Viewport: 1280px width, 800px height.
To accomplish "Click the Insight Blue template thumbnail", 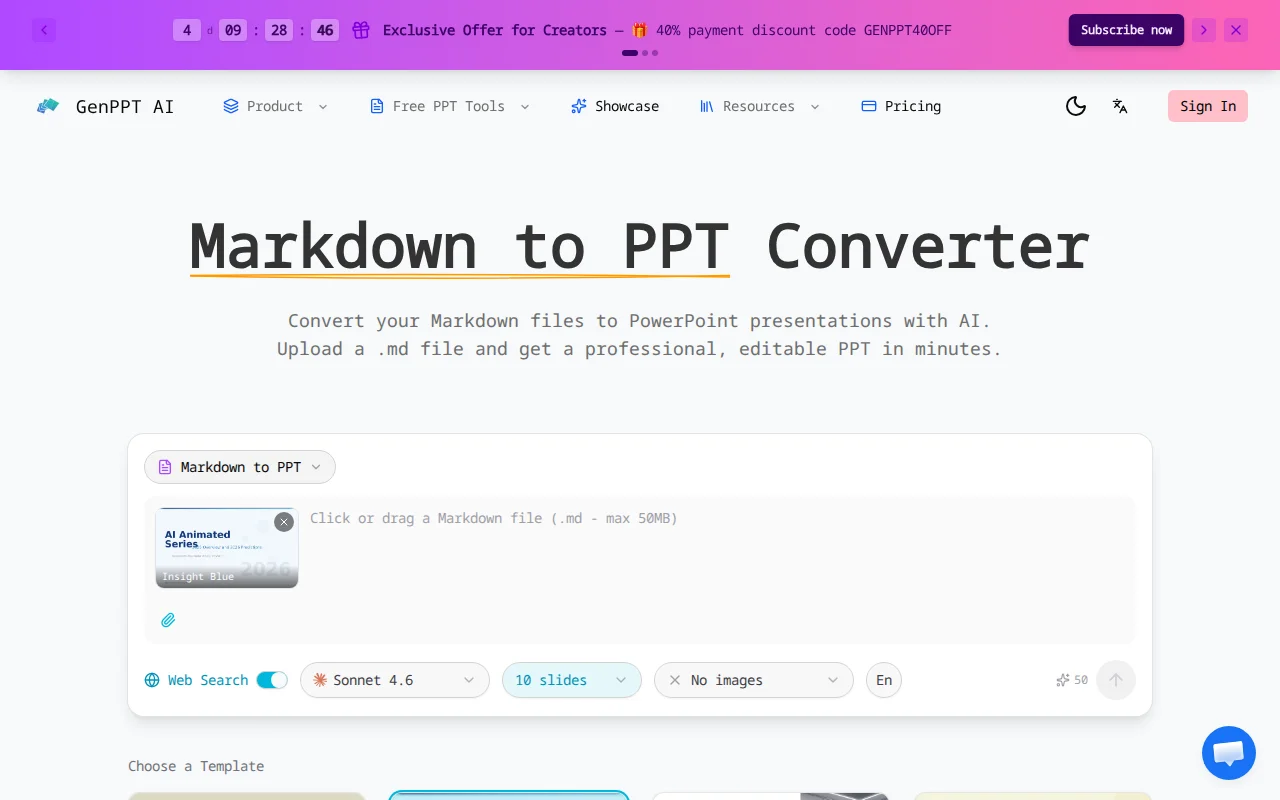I will click(x=227, y=548).
